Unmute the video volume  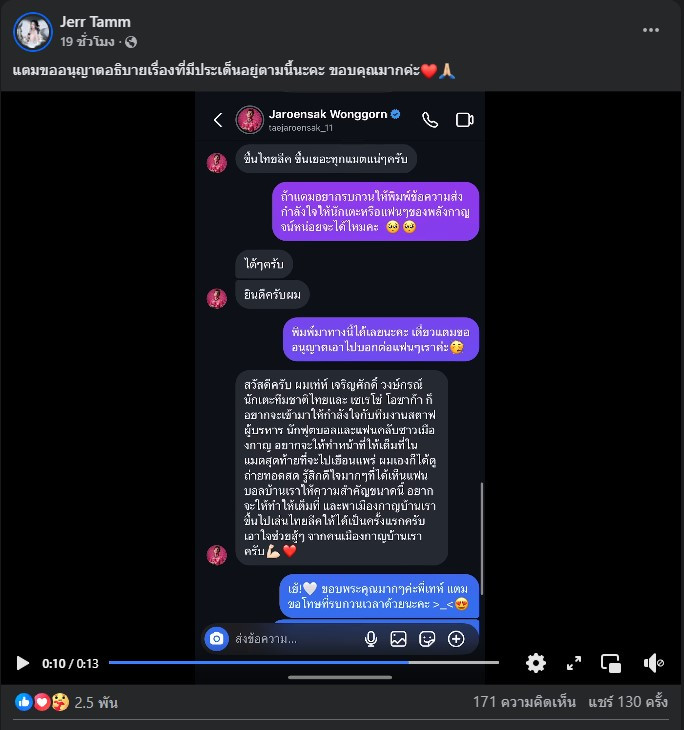pyautogui.click(x=654, y=663)
